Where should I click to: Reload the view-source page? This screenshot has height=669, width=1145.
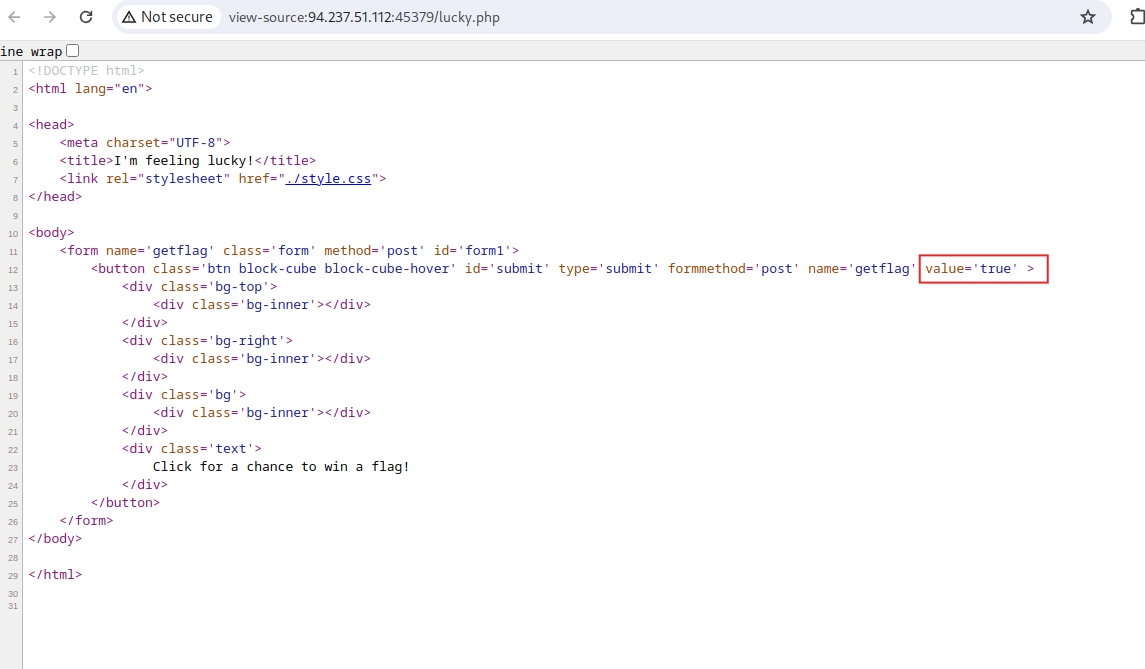(86, 17)
